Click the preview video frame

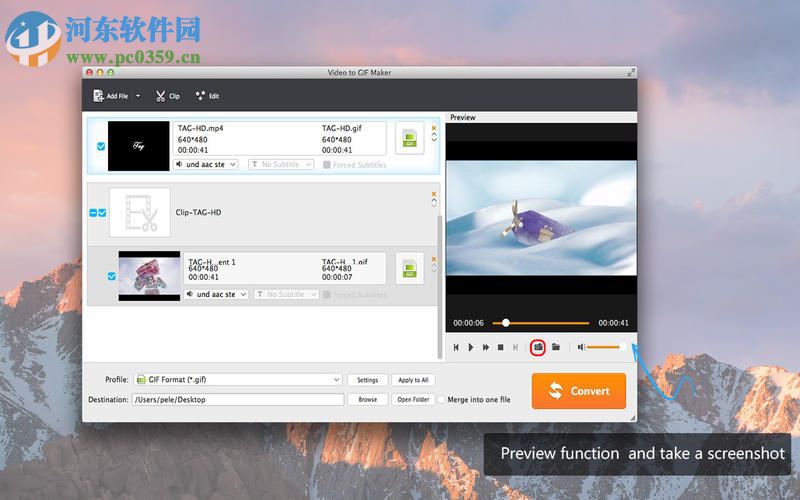coord(541,218)
